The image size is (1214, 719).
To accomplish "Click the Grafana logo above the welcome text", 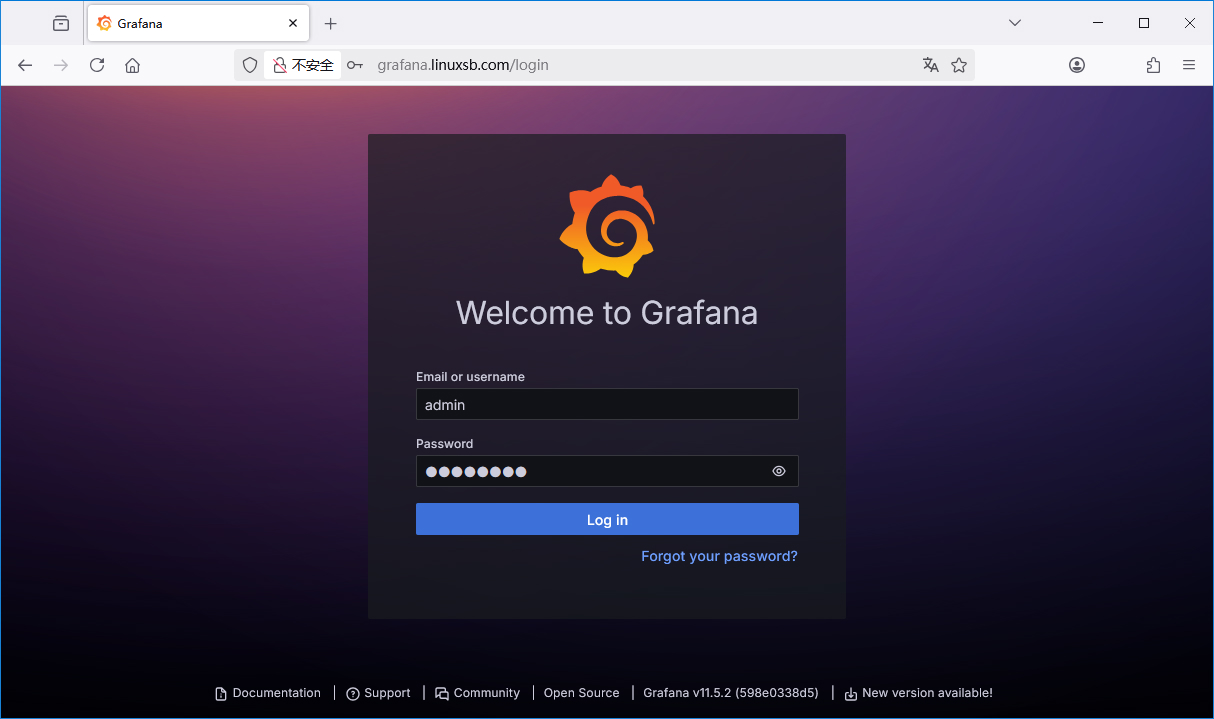I will [x=607, y=226].
